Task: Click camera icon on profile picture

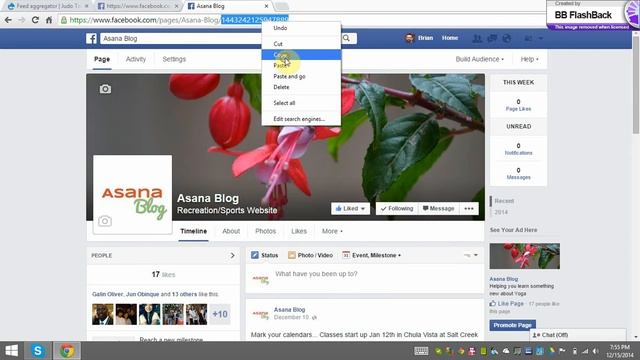Action: click(104, 221)
